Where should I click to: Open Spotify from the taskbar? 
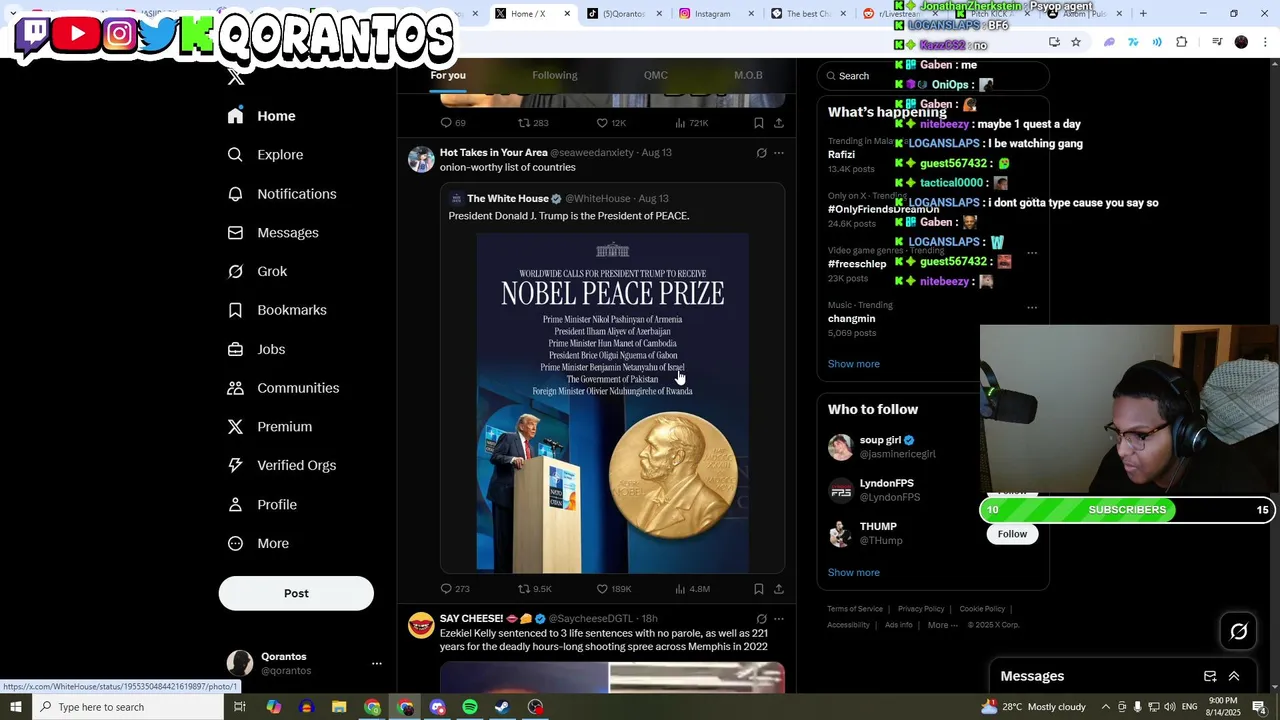pos(470,707)
